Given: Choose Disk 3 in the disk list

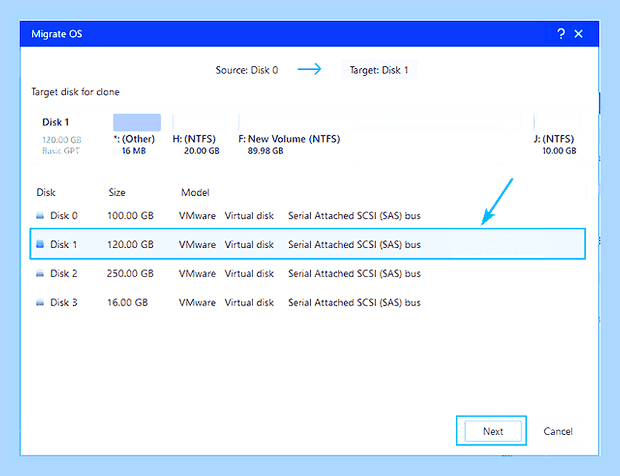Looking at the screenshot, I should [308, 302].
